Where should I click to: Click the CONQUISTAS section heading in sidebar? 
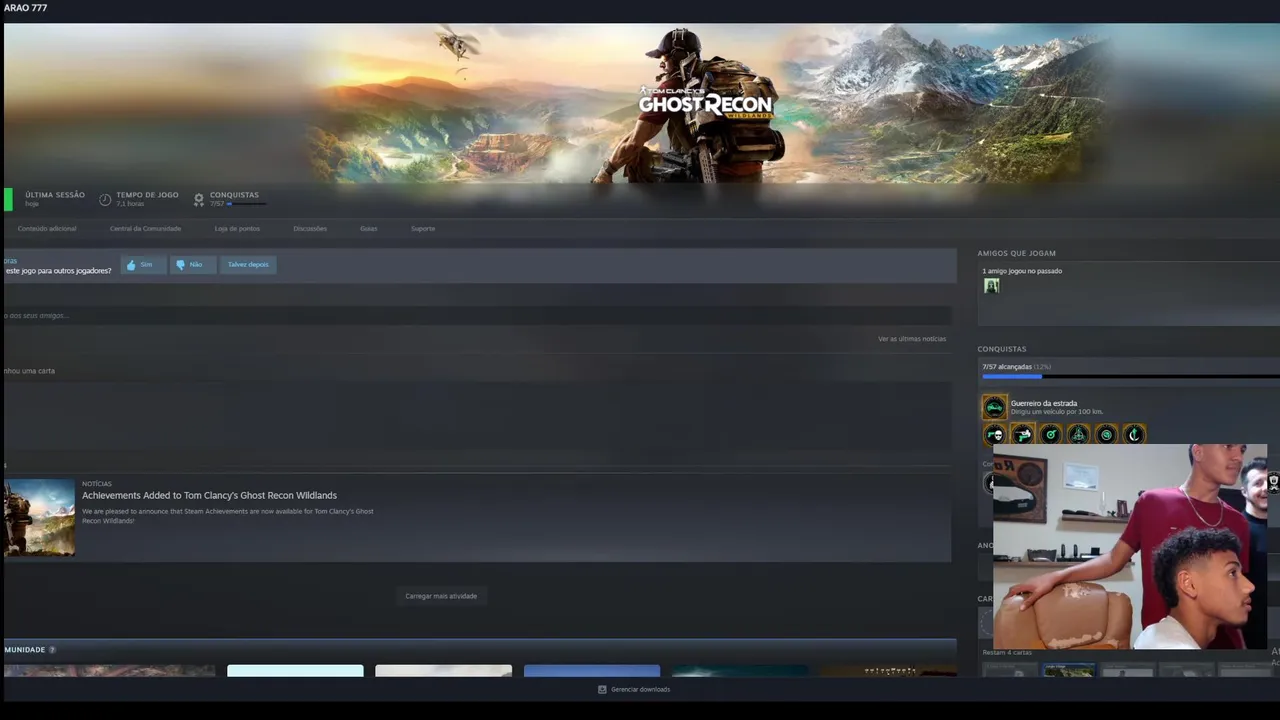pos(1002,349)
